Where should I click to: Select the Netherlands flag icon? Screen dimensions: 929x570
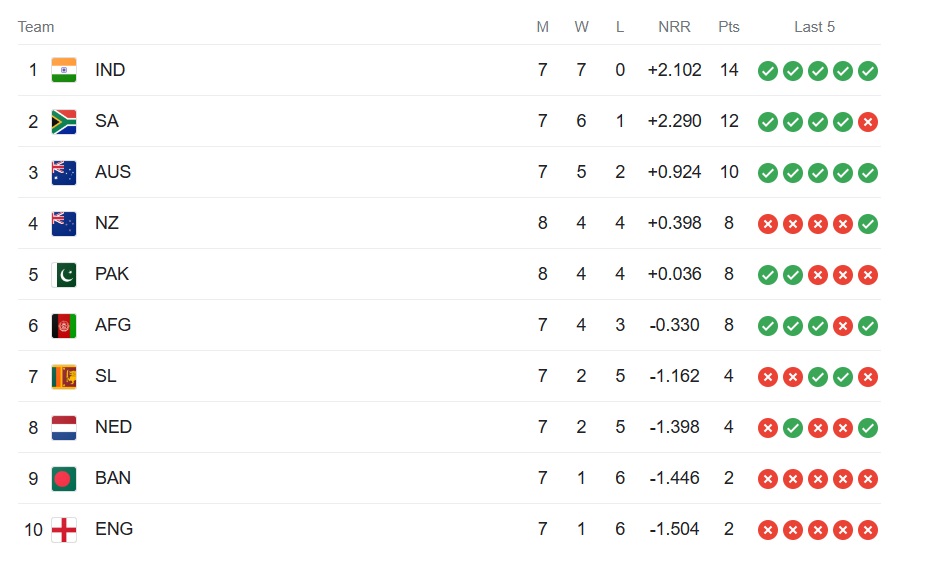(x=64, y=427)
